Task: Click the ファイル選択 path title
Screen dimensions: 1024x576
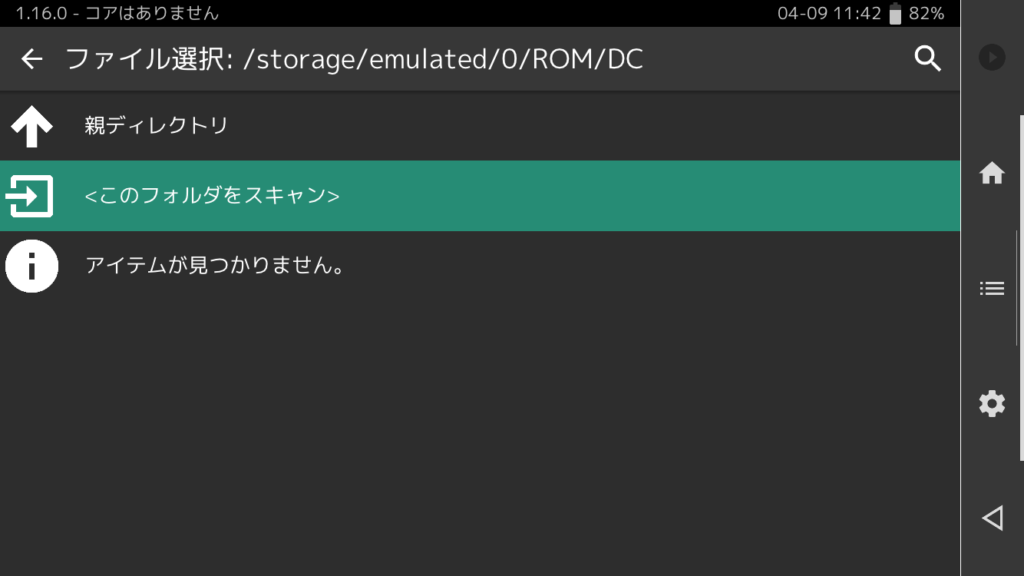Action: 354,59
